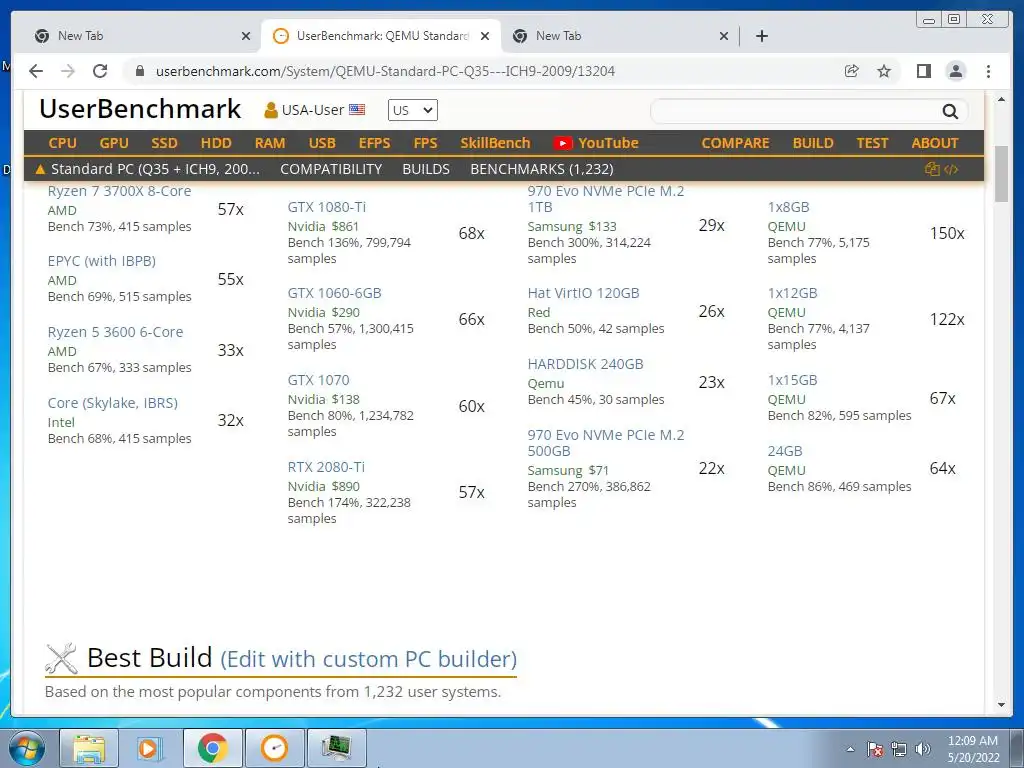The width and height of the screenshot is (1024, 768).
Task: Click the USA-User person icon
Action: tap(270, 110)
